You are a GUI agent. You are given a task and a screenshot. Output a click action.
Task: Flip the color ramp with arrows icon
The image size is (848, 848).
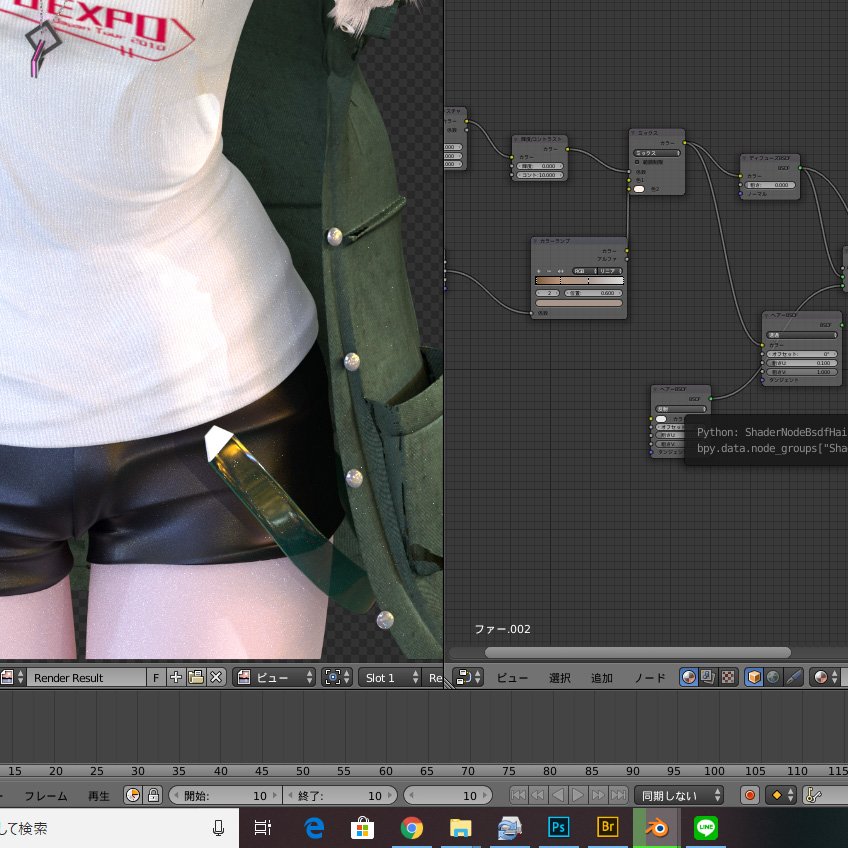[560, 270]
